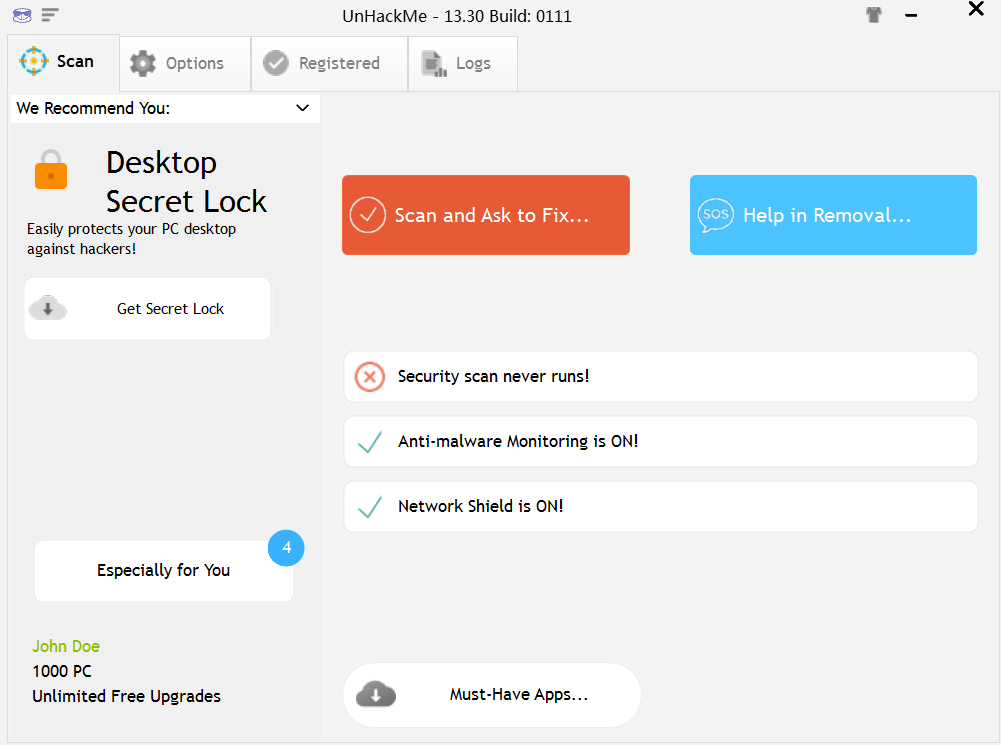Click the checkmark next to Anti-malware Monitoring
Image resolution: width=1001 pixels, height=745 pixels.
[370, 442]
